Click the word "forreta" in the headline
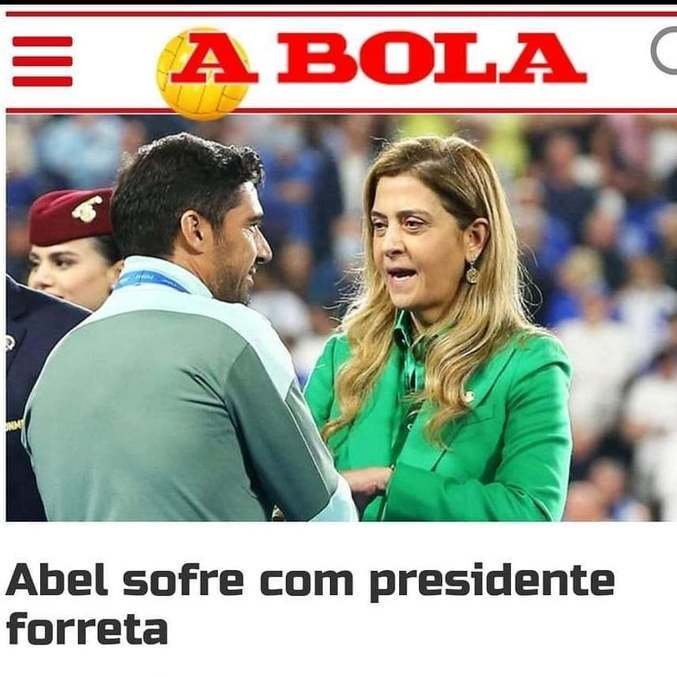The width and height of the screenshot is (677, 677). (87, 627)
